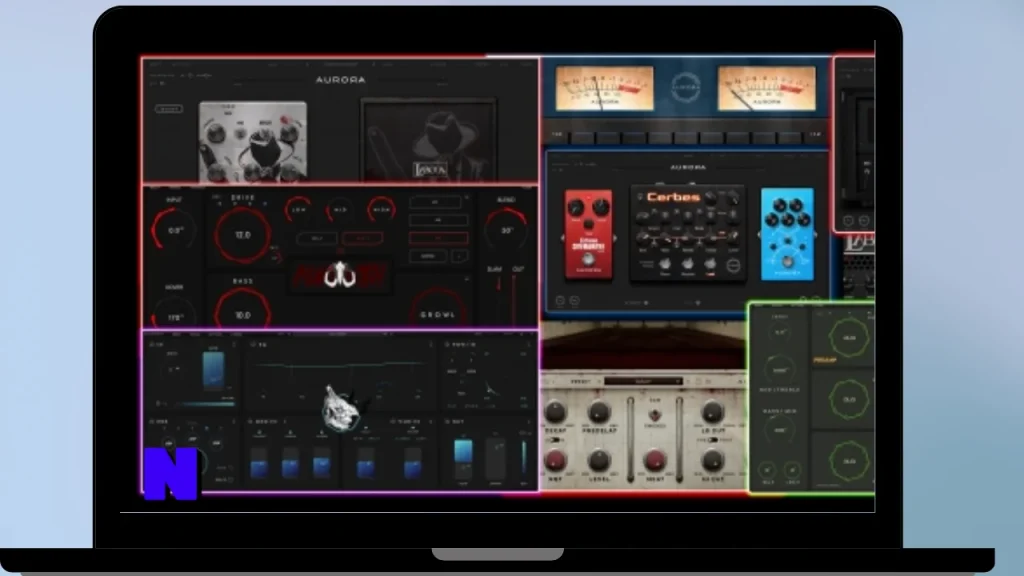Click the red button below the MID knob
Screen dimensions: 1024x576
(x=362, y=238)
